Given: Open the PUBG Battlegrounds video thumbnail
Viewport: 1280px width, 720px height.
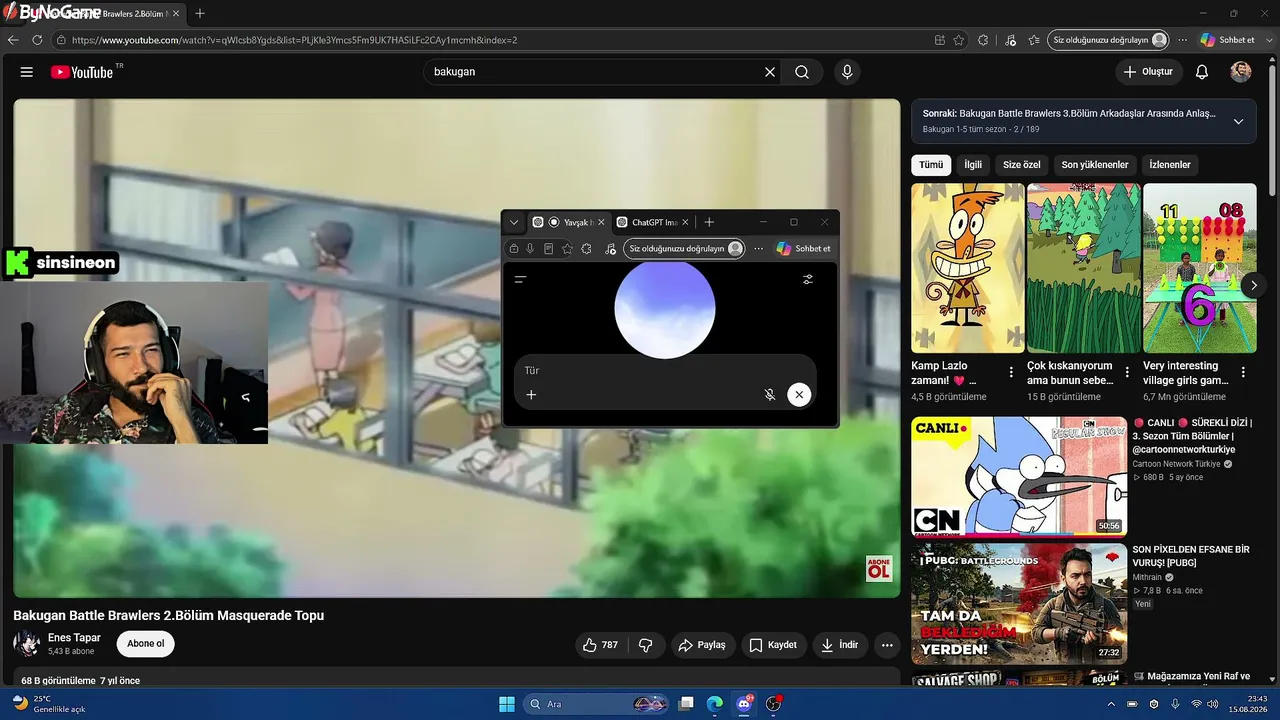Looking at the screenshot, I should click(1018, 603).
